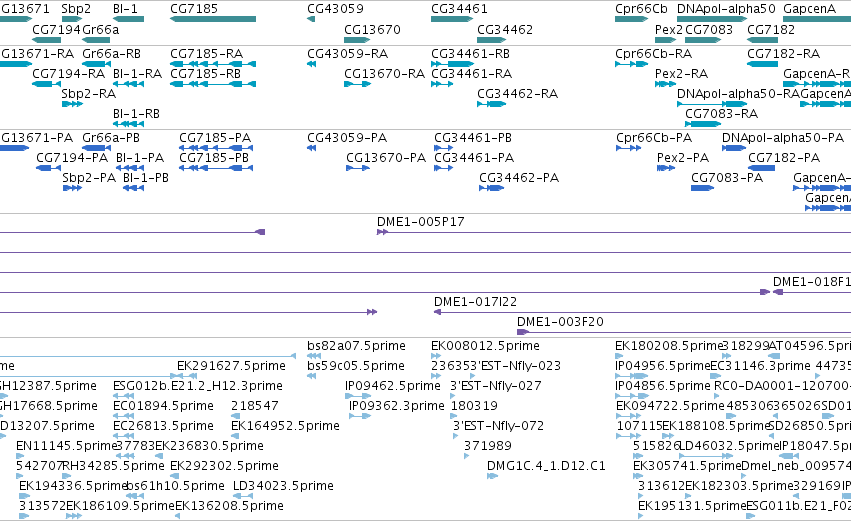The height and width of the screenshot is (521, 851).
Task: Click EST 3'EST-Nfly-027
Action: tap(496, 386)
